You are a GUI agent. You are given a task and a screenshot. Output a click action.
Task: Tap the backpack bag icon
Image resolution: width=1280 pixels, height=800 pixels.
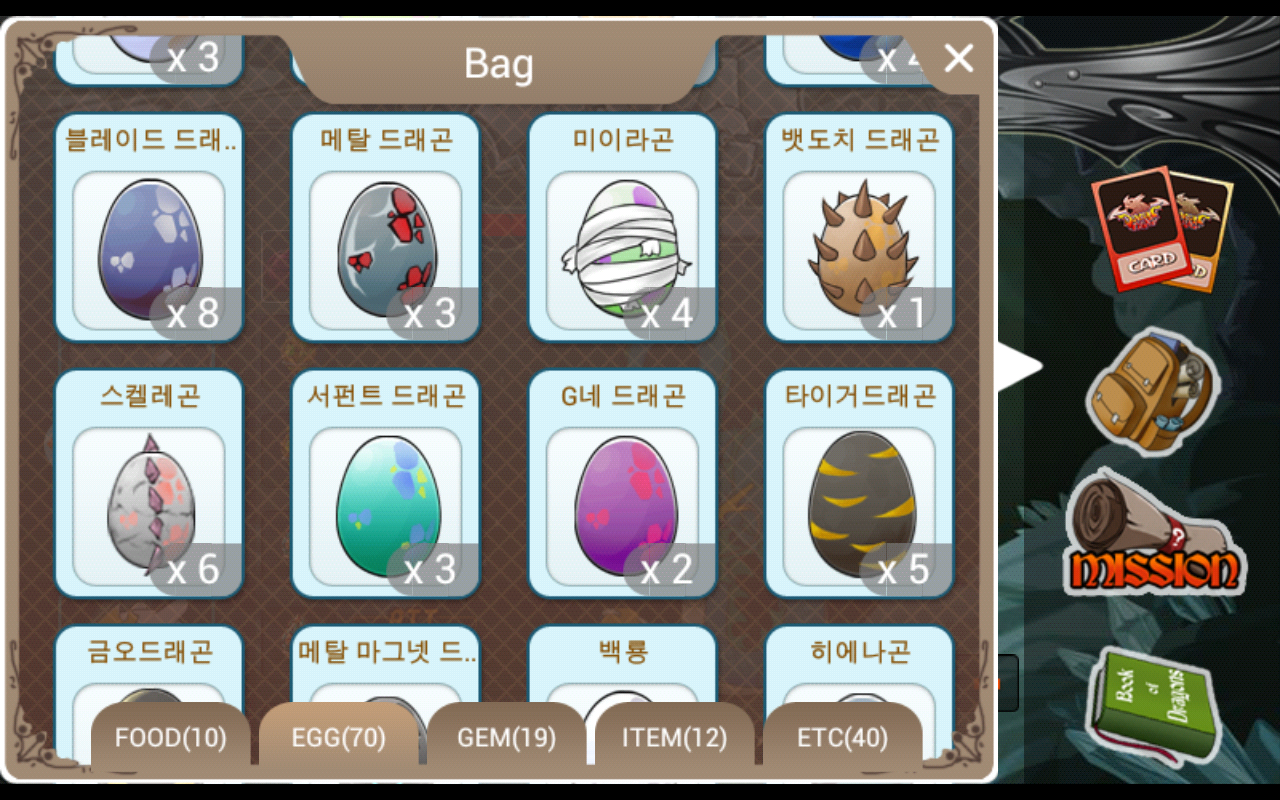(x=1152, y=391)
